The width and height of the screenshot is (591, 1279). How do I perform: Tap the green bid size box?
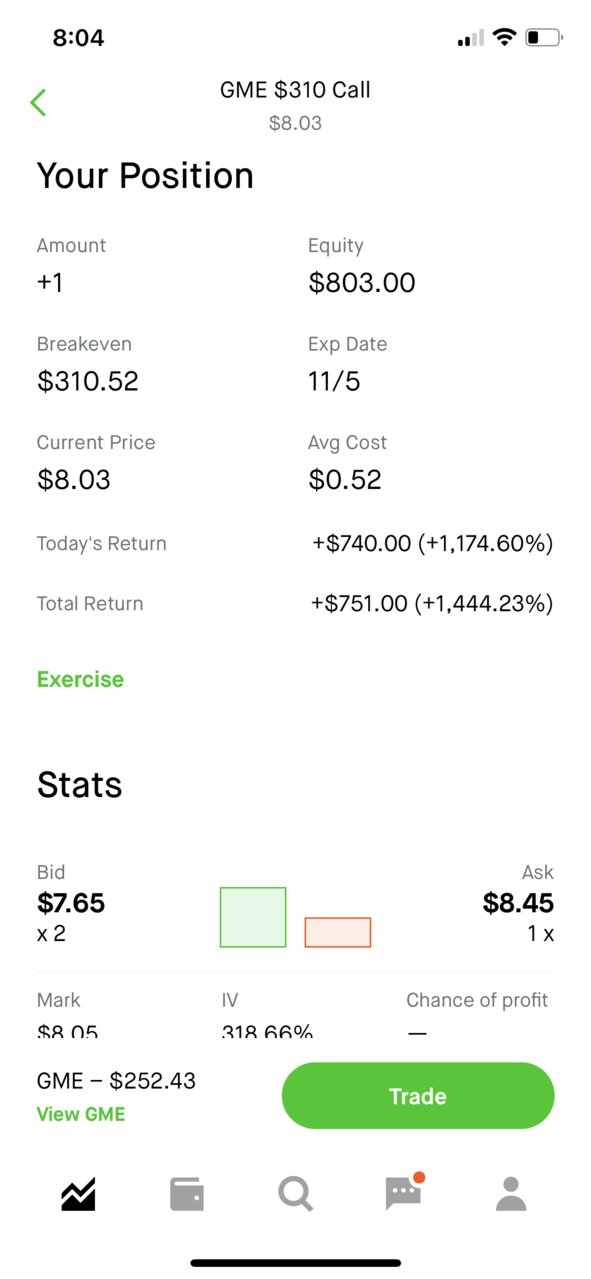point(253,917)
